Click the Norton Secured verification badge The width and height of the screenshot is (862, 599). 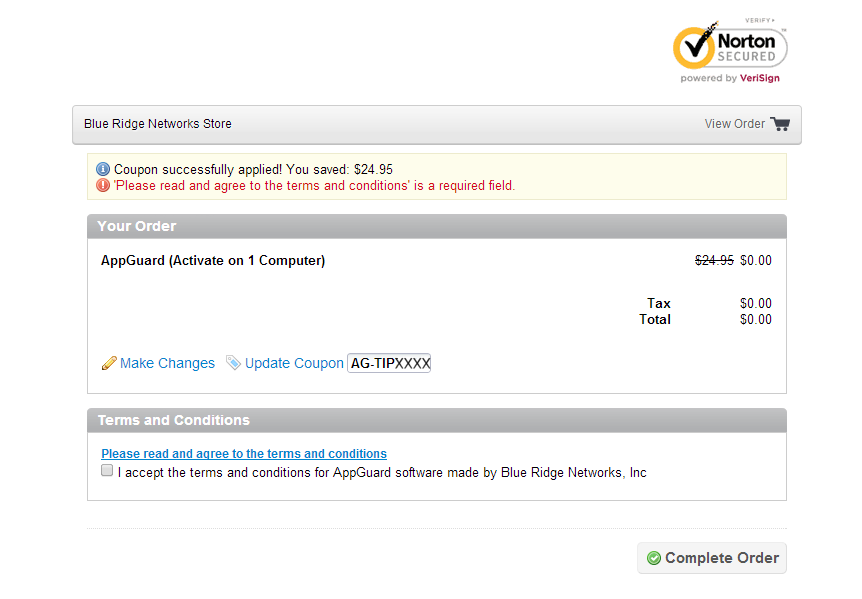tap(729, 46)
